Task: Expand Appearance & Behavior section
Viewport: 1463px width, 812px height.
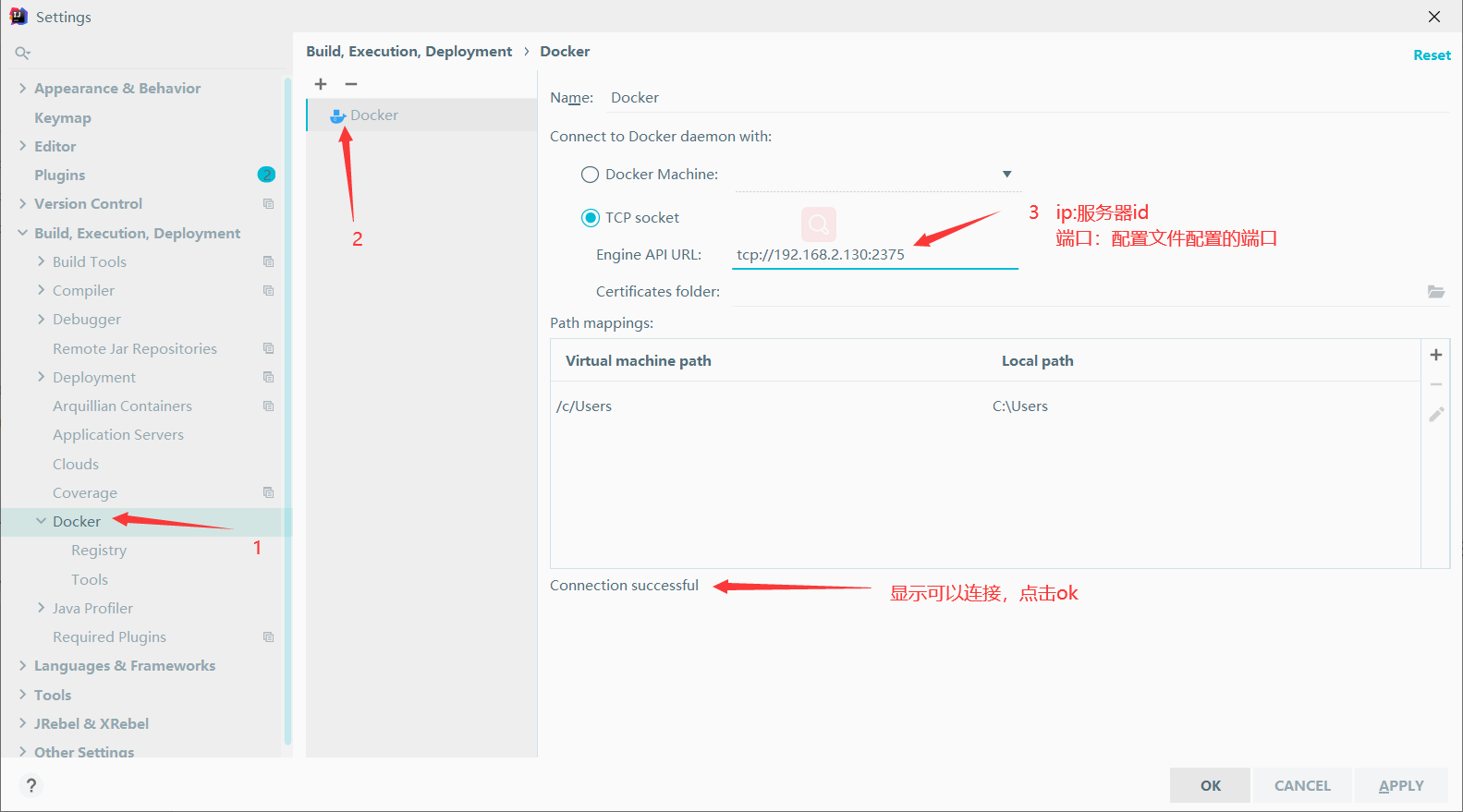Action: (22, 88)
